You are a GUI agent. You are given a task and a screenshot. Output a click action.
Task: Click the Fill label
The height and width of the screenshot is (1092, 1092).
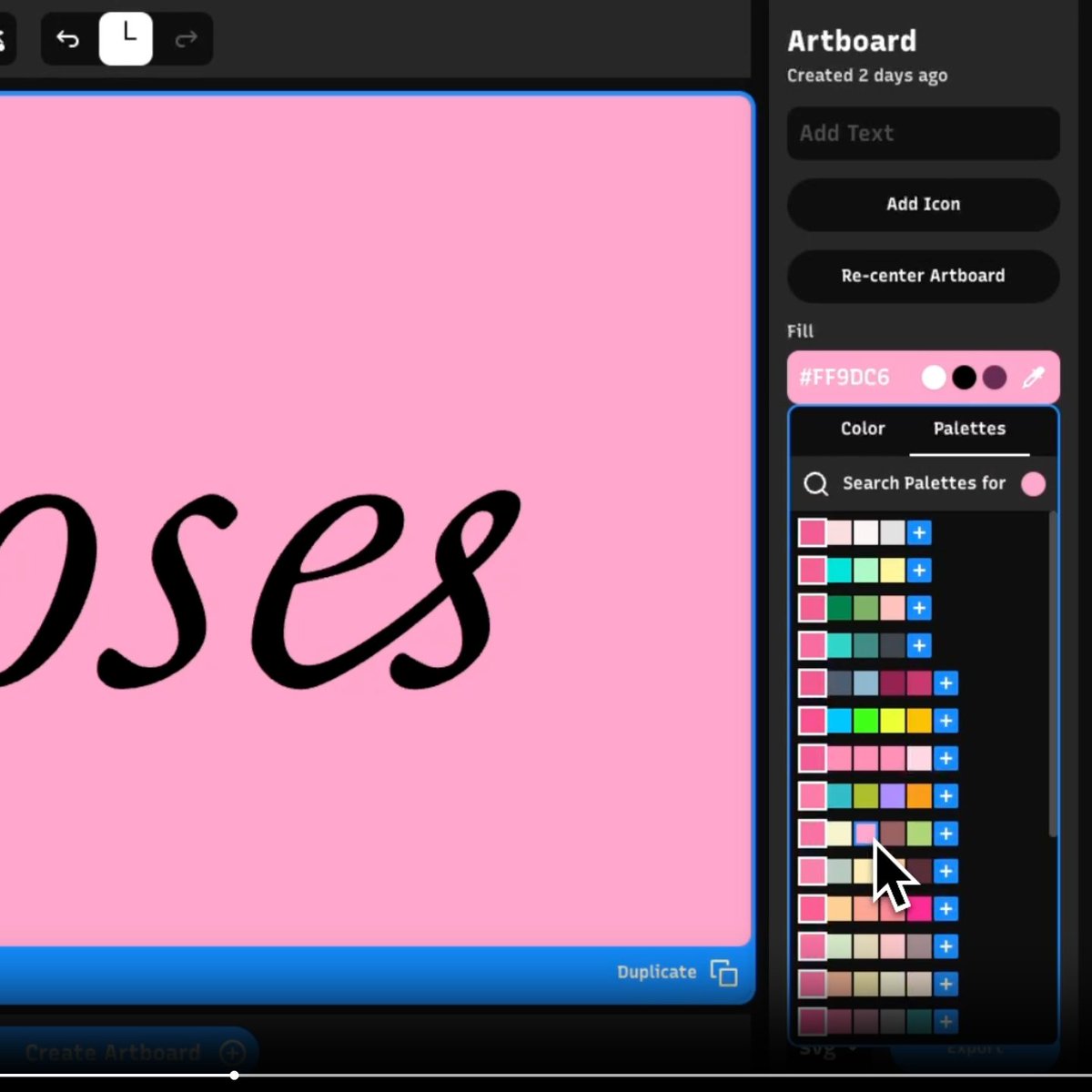800,331
